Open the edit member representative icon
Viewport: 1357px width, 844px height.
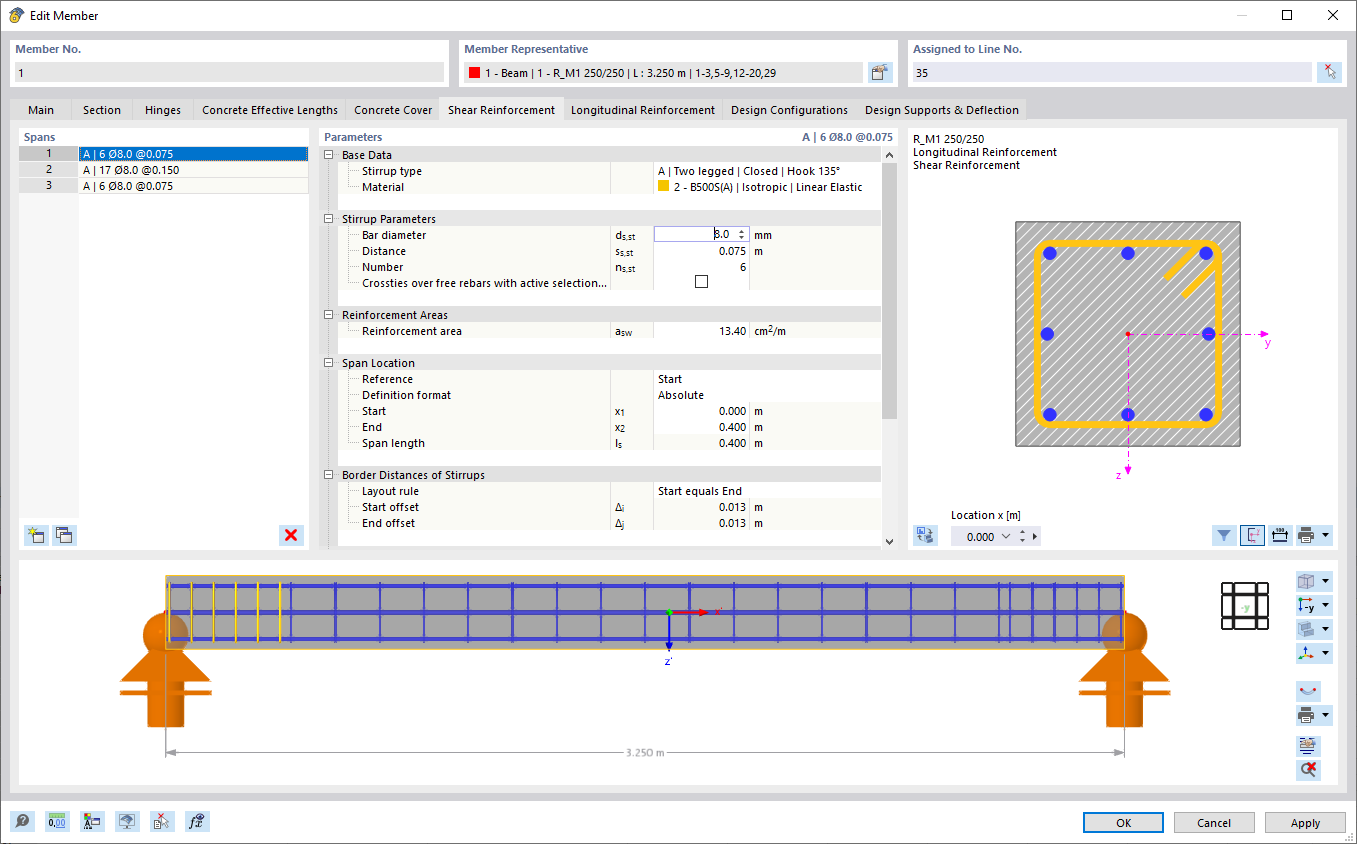click(x=880, y=72)
